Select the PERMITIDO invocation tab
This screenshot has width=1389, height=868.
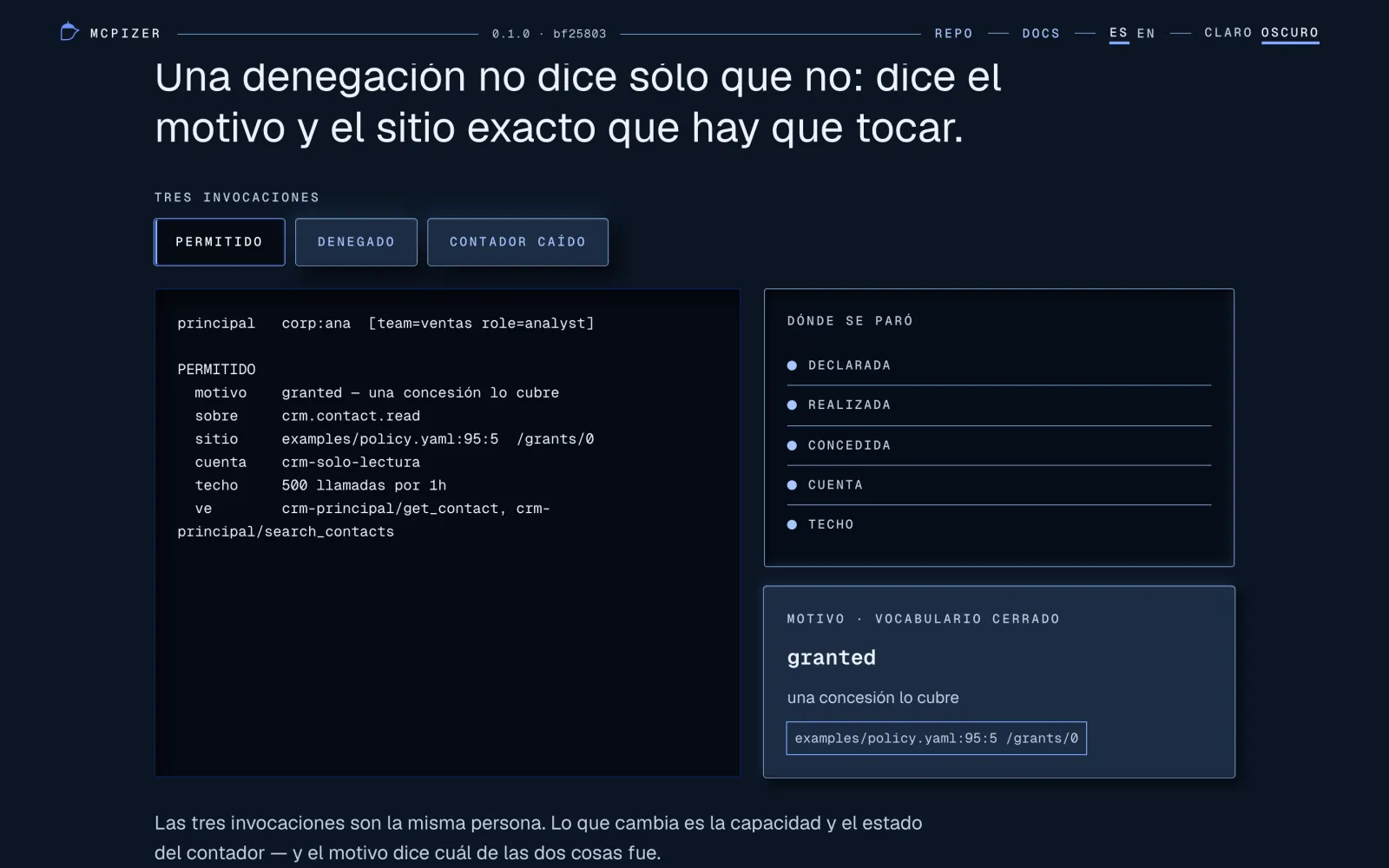coord(220,242)
